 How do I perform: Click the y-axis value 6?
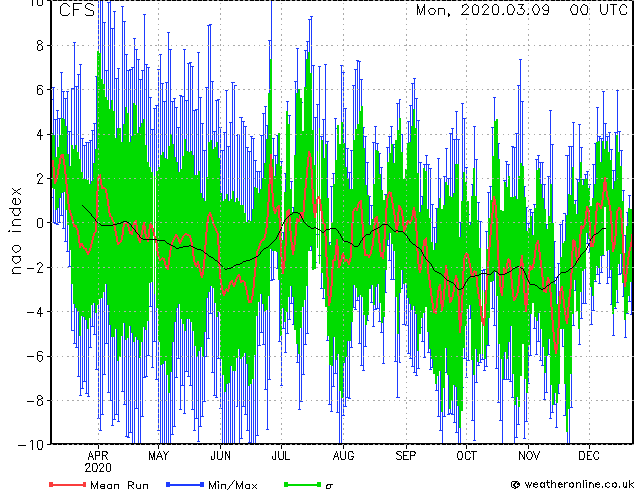[x=40, y=90]
